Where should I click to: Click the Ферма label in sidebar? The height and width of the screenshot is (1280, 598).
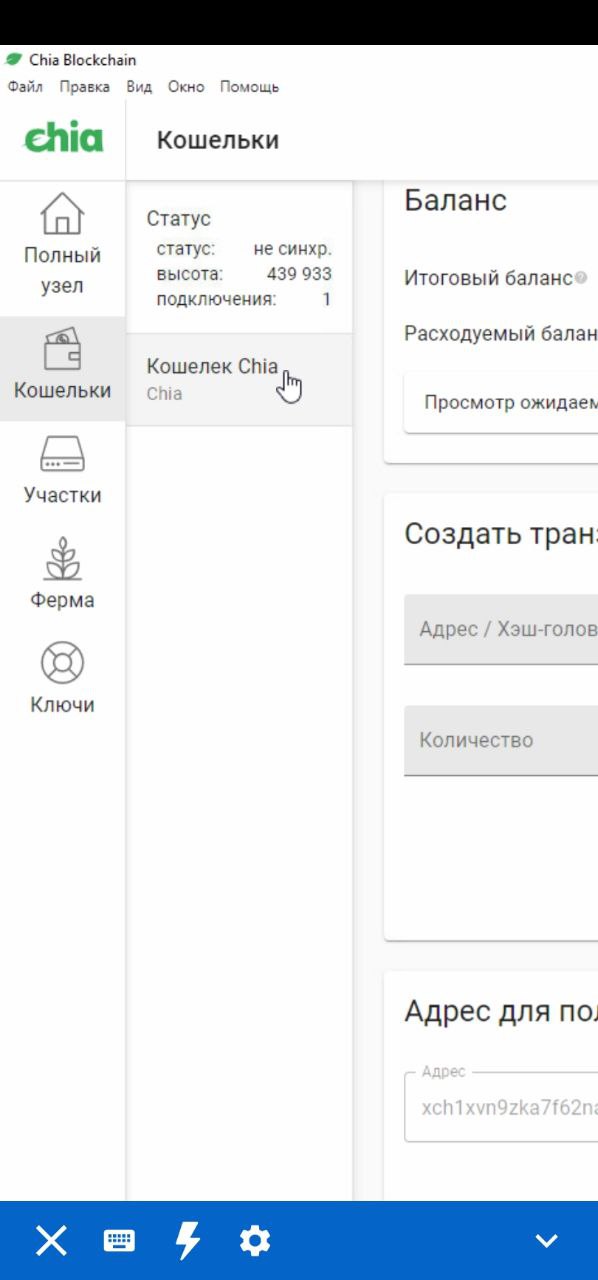pyautogui.click(x=62, y=600)
